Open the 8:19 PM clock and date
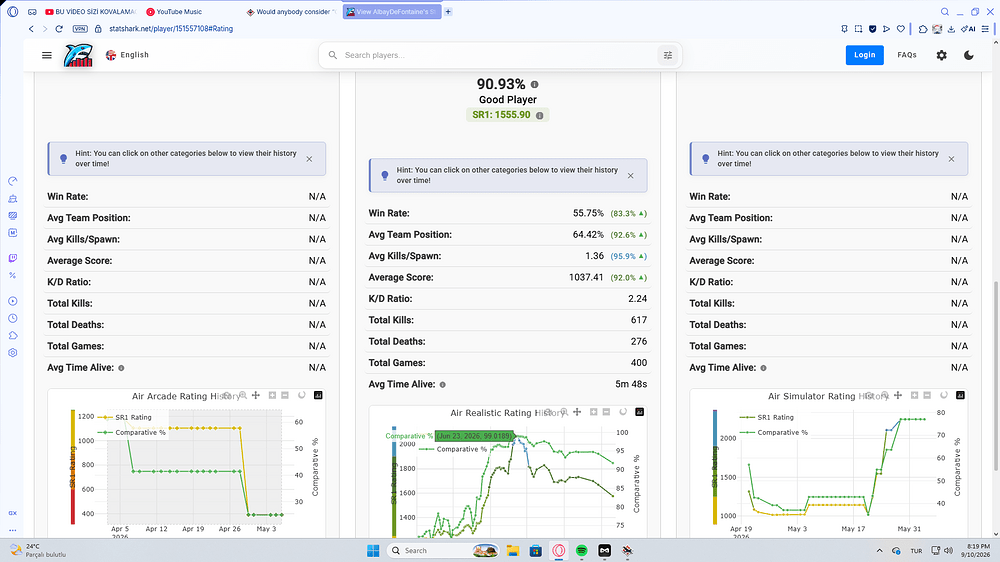 978,551
